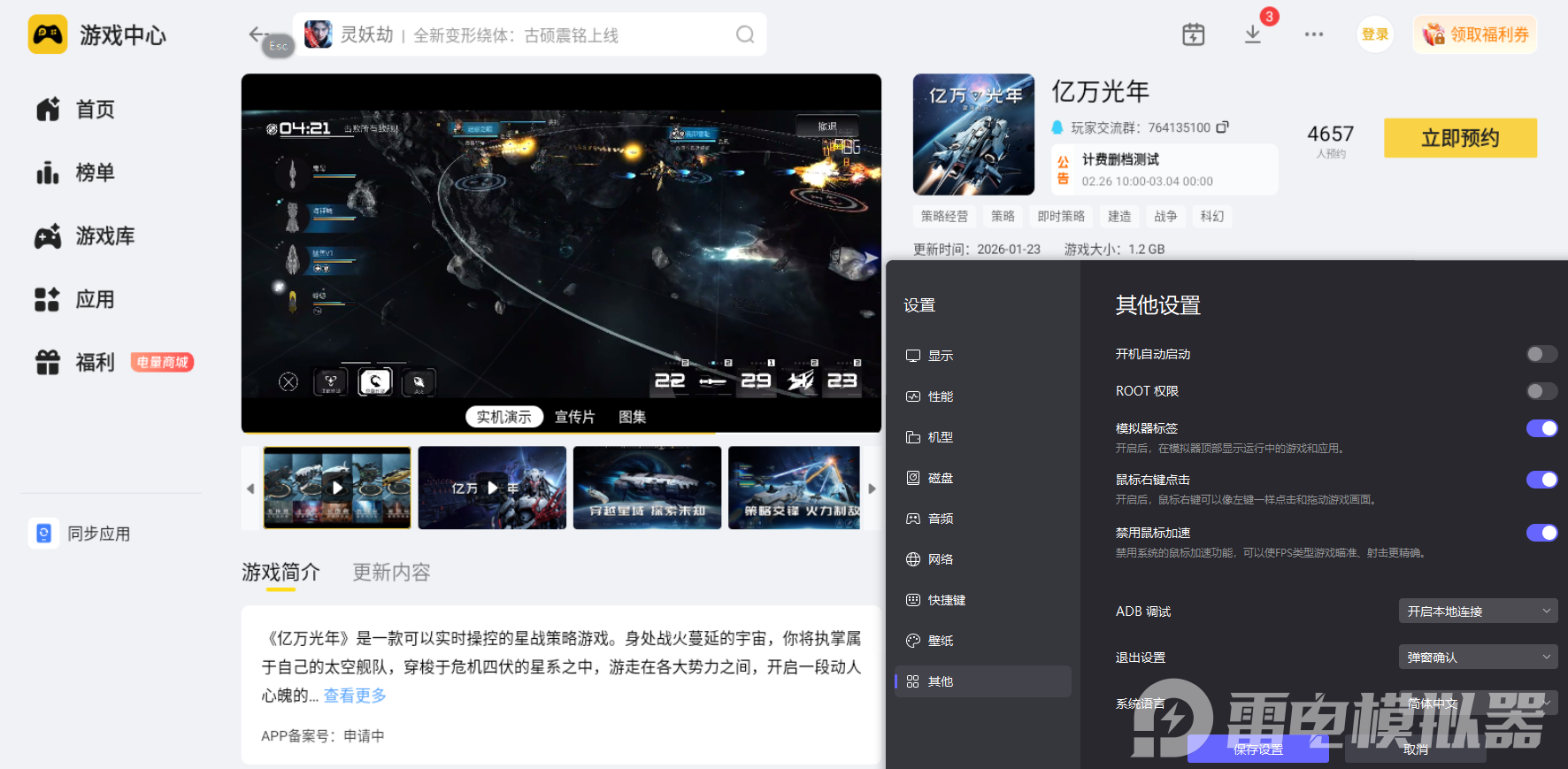This screenshot has height=769, width=1568.
Task: Open the 退出设置 dropdown
Action: pyautogui.click(x=1477, y=657)
